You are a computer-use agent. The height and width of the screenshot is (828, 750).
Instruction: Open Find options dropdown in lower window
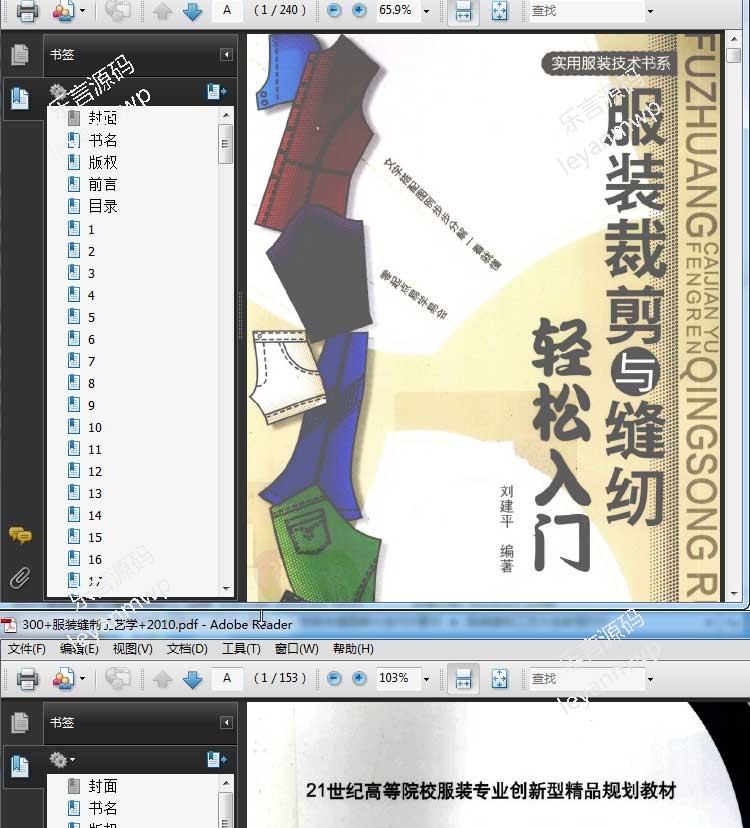coord(650,679)
